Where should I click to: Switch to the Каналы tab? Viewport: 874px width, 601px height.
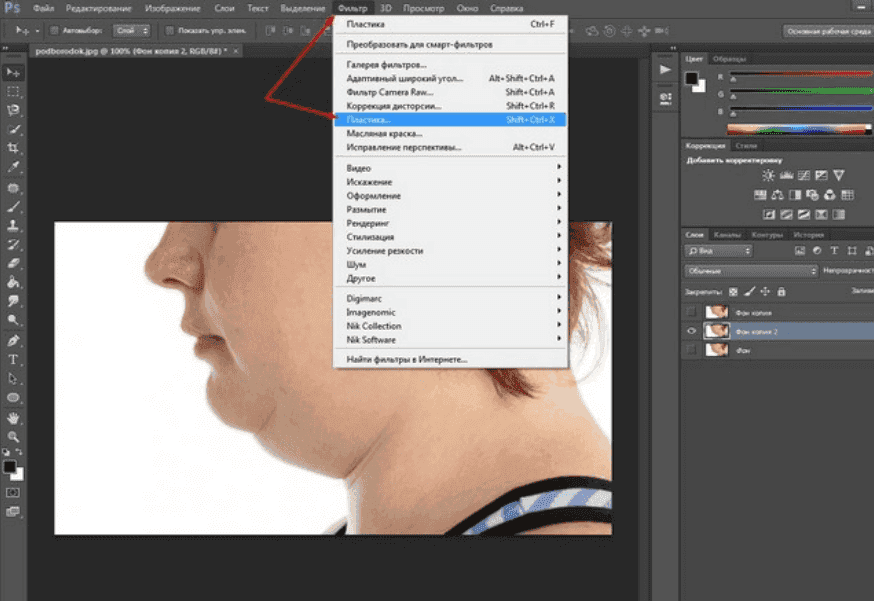pyautogui.click(x=727, y=235)
